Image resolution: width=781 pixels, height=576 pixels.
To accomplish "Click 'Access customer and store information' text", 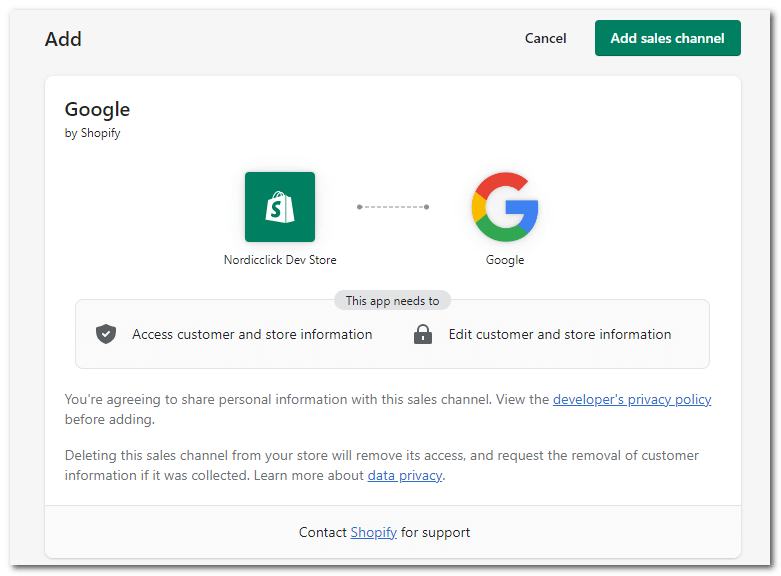I will 252,334.
